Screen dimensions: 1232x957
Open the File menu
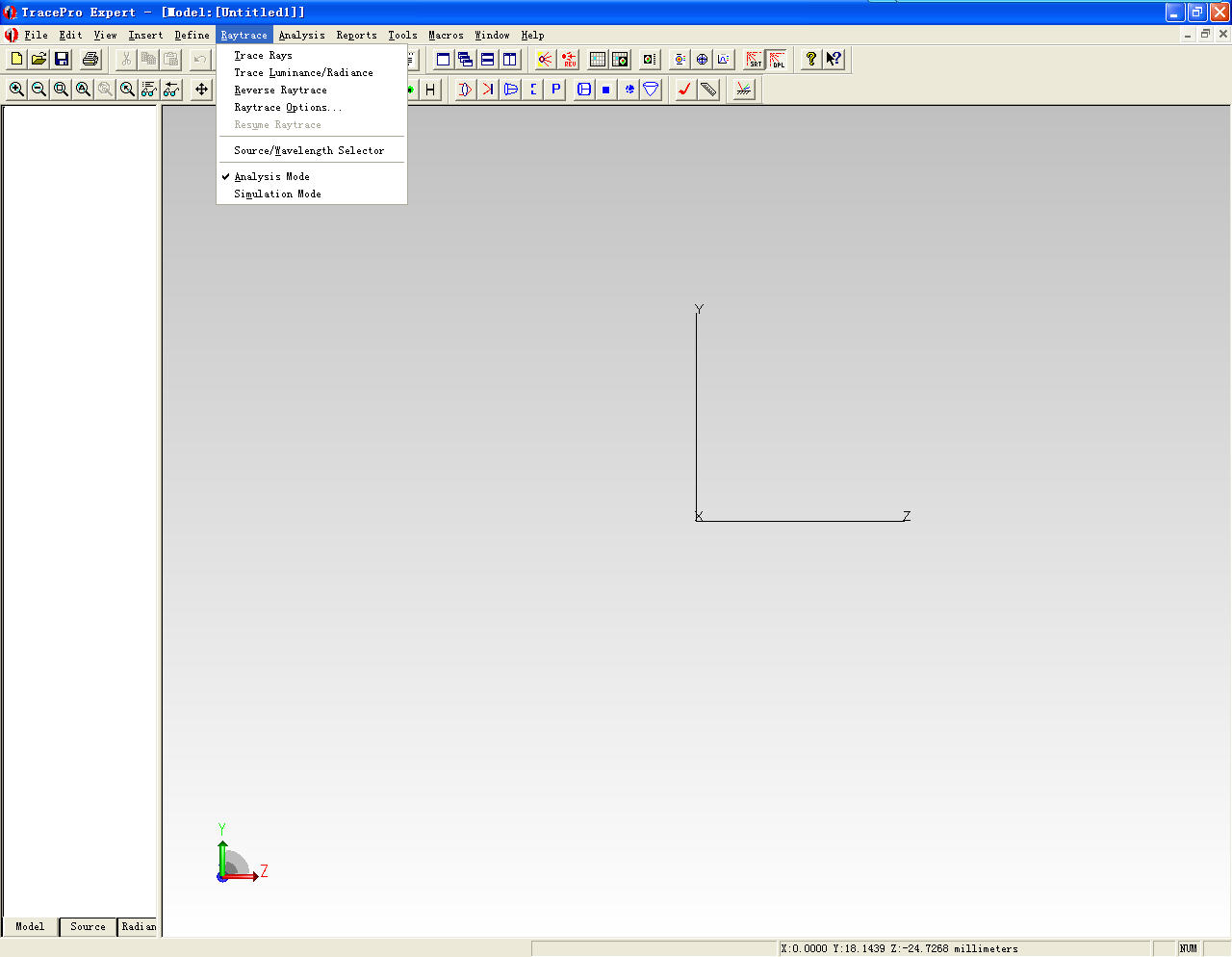pos(37,35)
